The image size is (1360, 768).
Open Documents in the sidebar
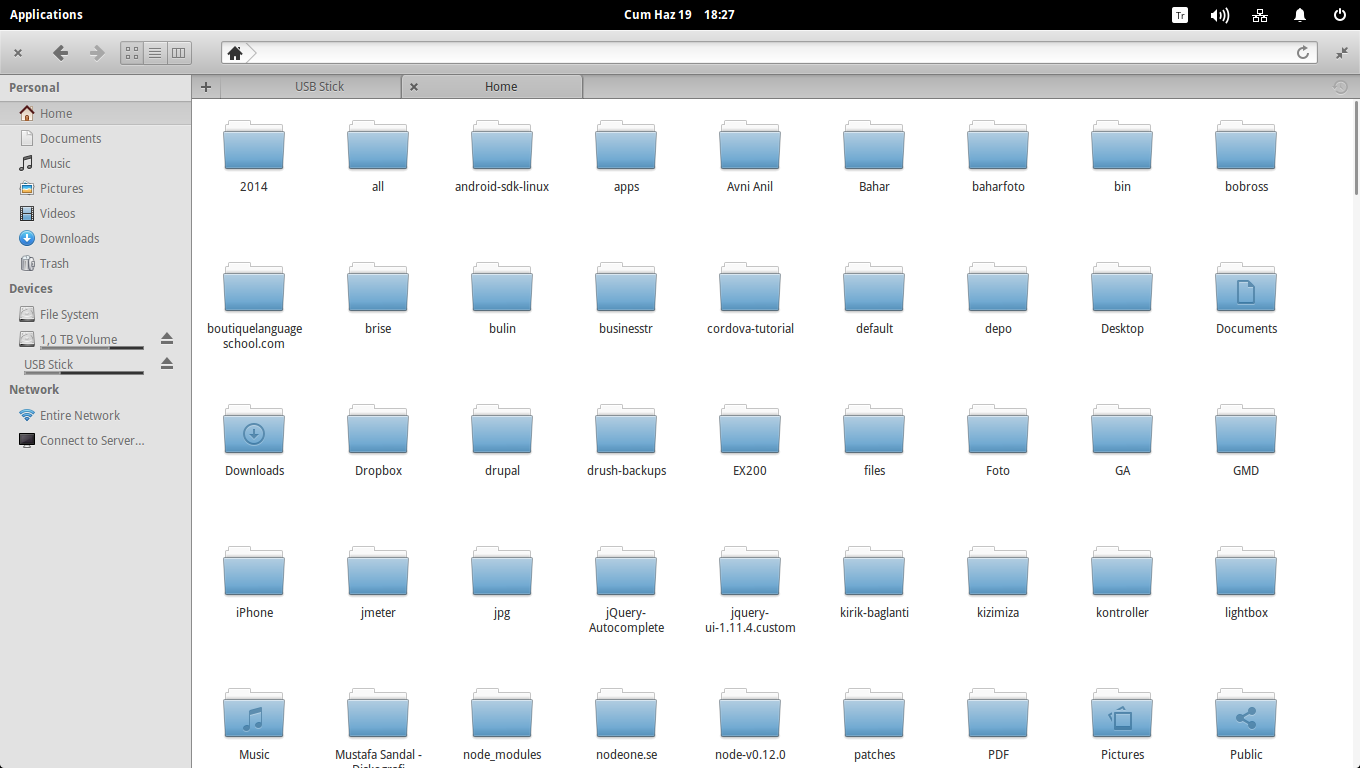coord(95,138)
